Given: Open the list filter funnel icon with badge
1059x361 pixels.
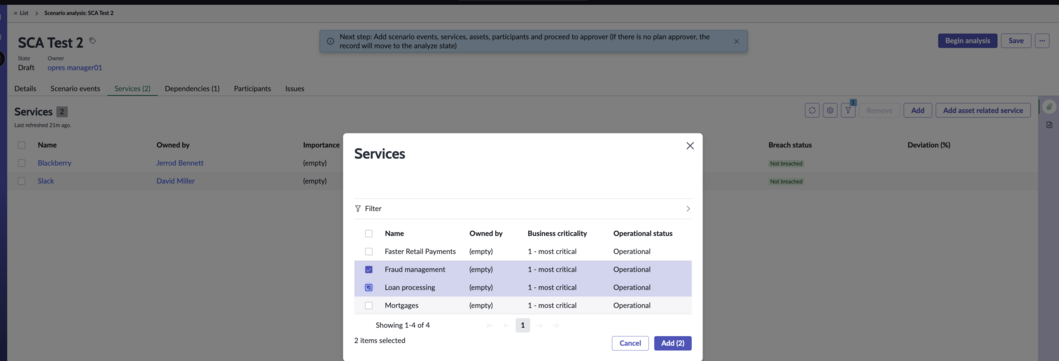Looking at the screenshot, I should point(848,110).
